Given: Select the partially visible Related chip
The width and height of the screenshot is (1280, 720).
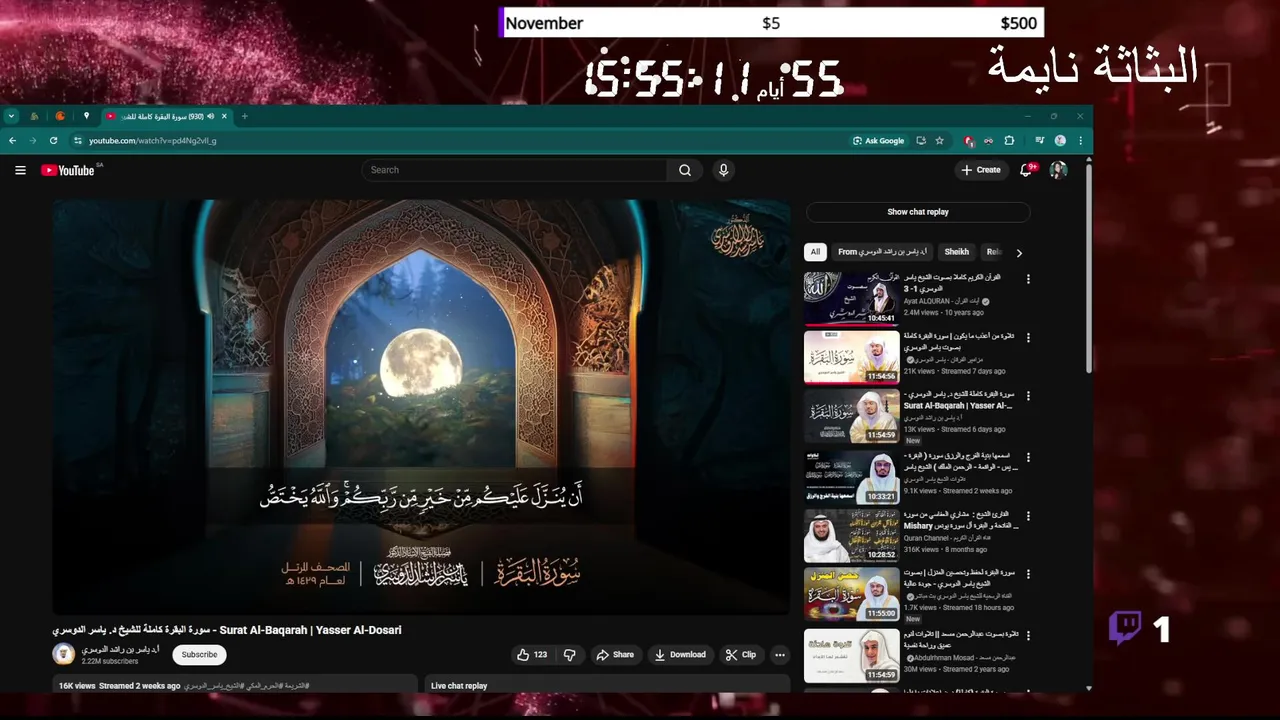Looking at the screenshot, I should point(993,252).
